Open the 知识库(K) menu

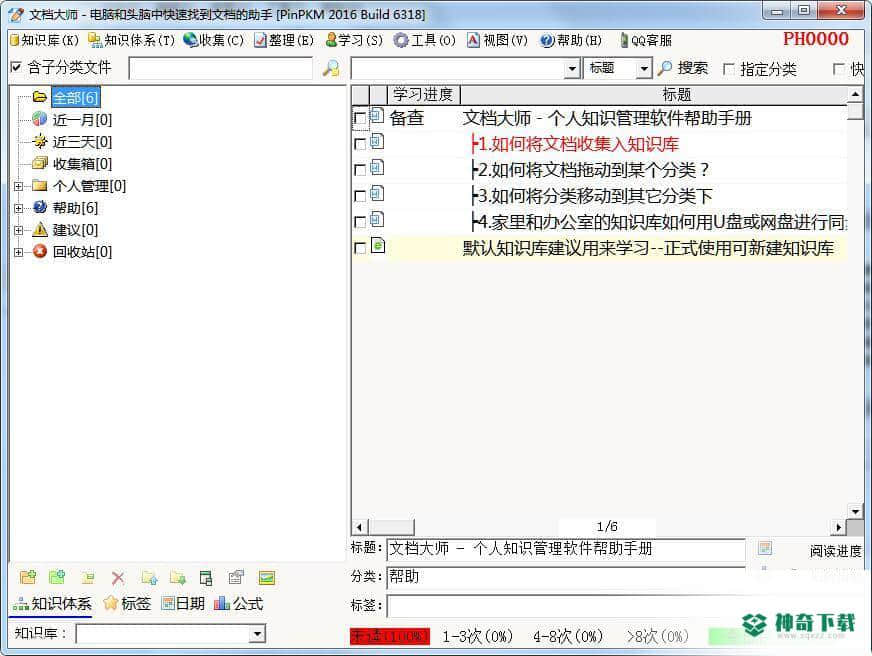44,40
